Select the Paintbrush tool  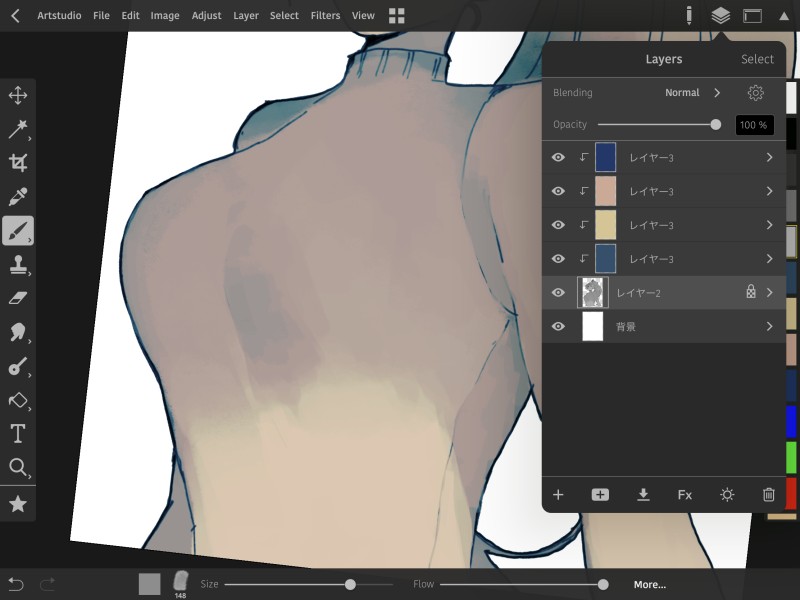pyautogui.click(x=18, y=231)
